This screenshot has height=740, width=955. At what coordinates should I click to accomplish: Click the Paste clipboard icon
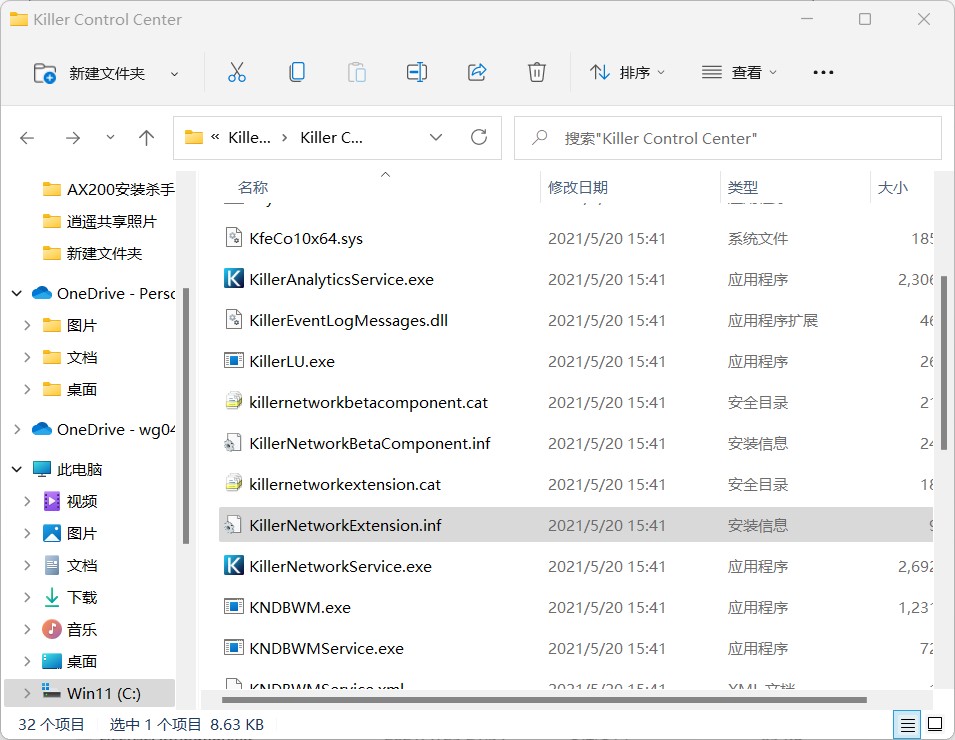pos(356,72)
